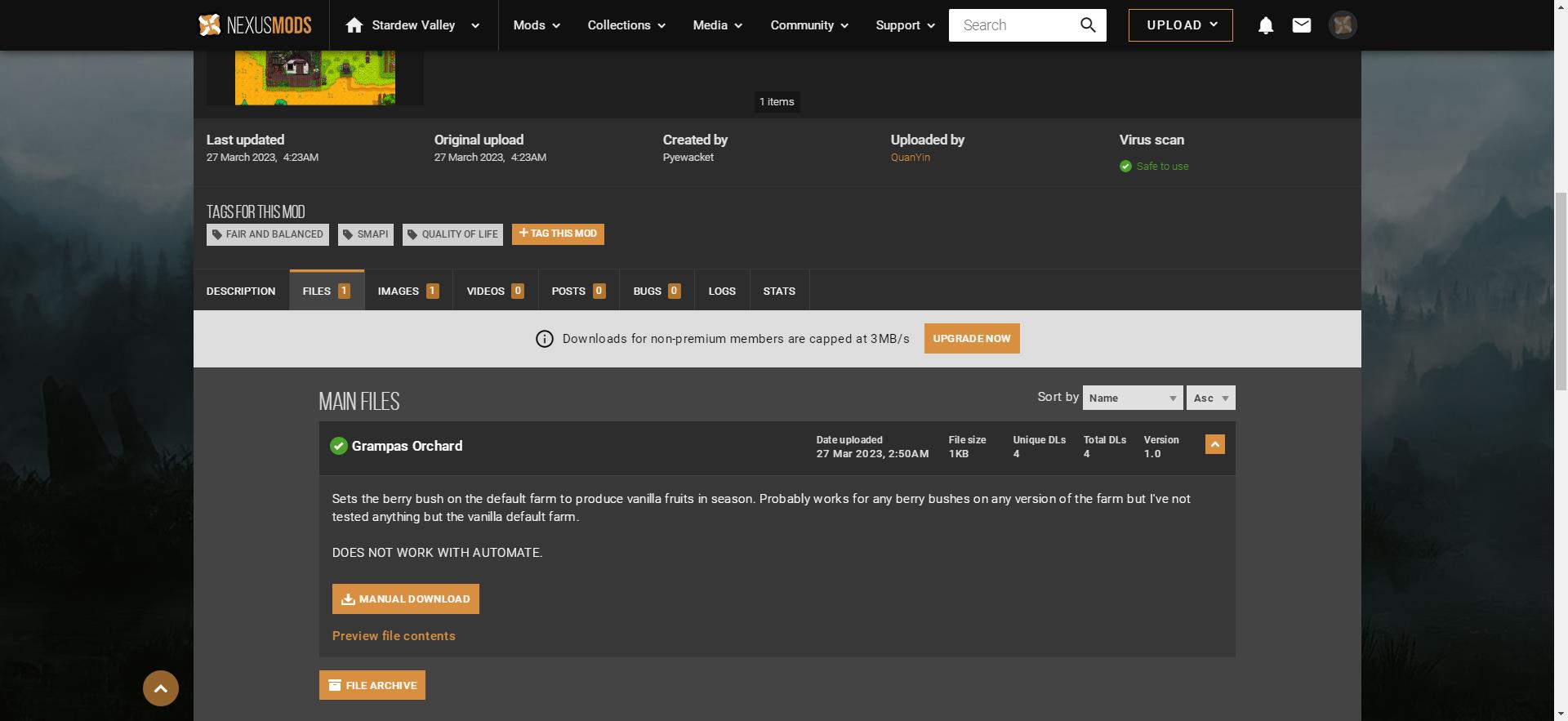Expand the Stardew Valley game dropdown
Screen dimensions: 1568x721
[475, 25]
